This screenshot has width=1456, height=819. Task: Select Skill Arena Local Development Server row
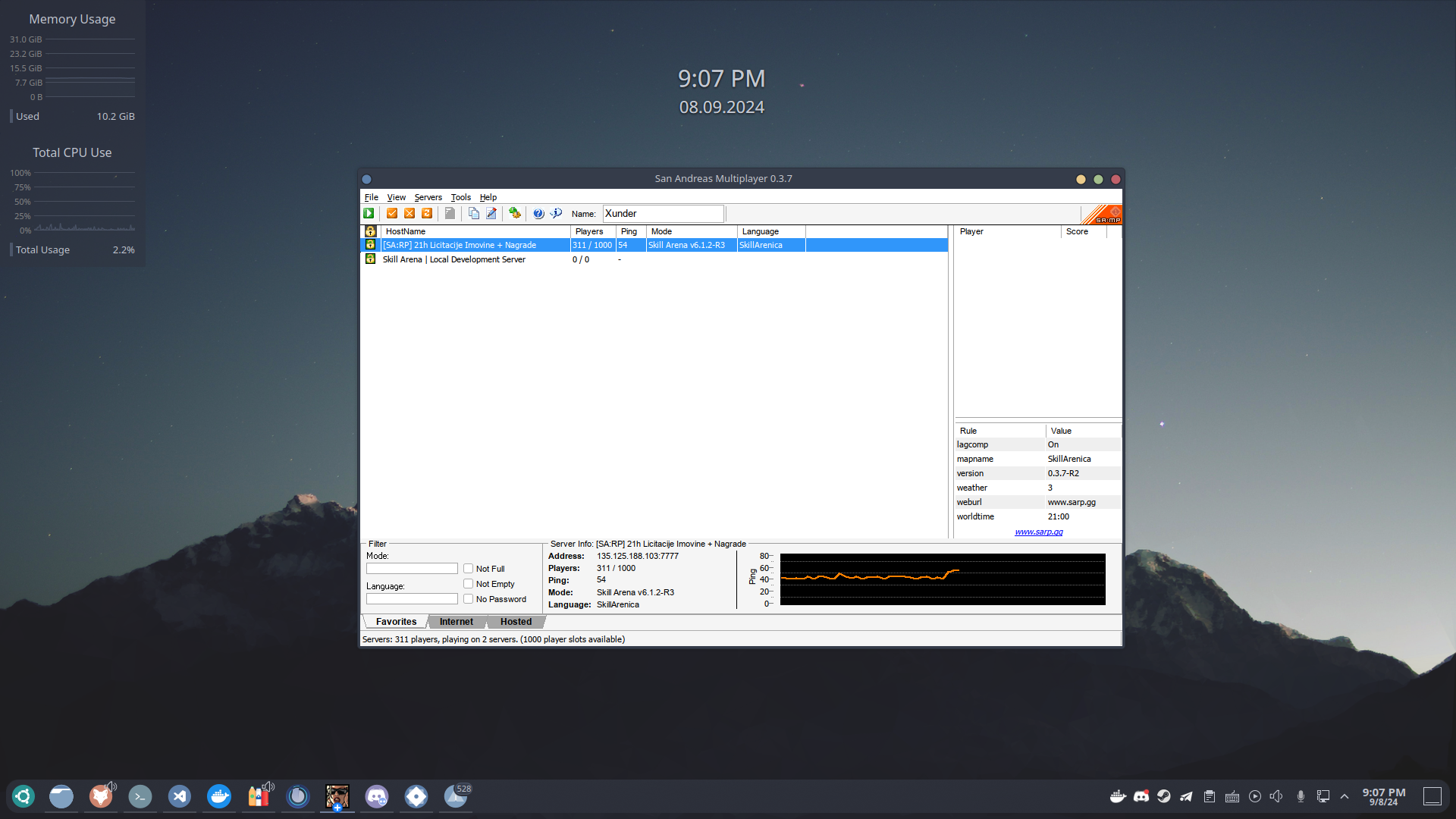click(654, 259)
